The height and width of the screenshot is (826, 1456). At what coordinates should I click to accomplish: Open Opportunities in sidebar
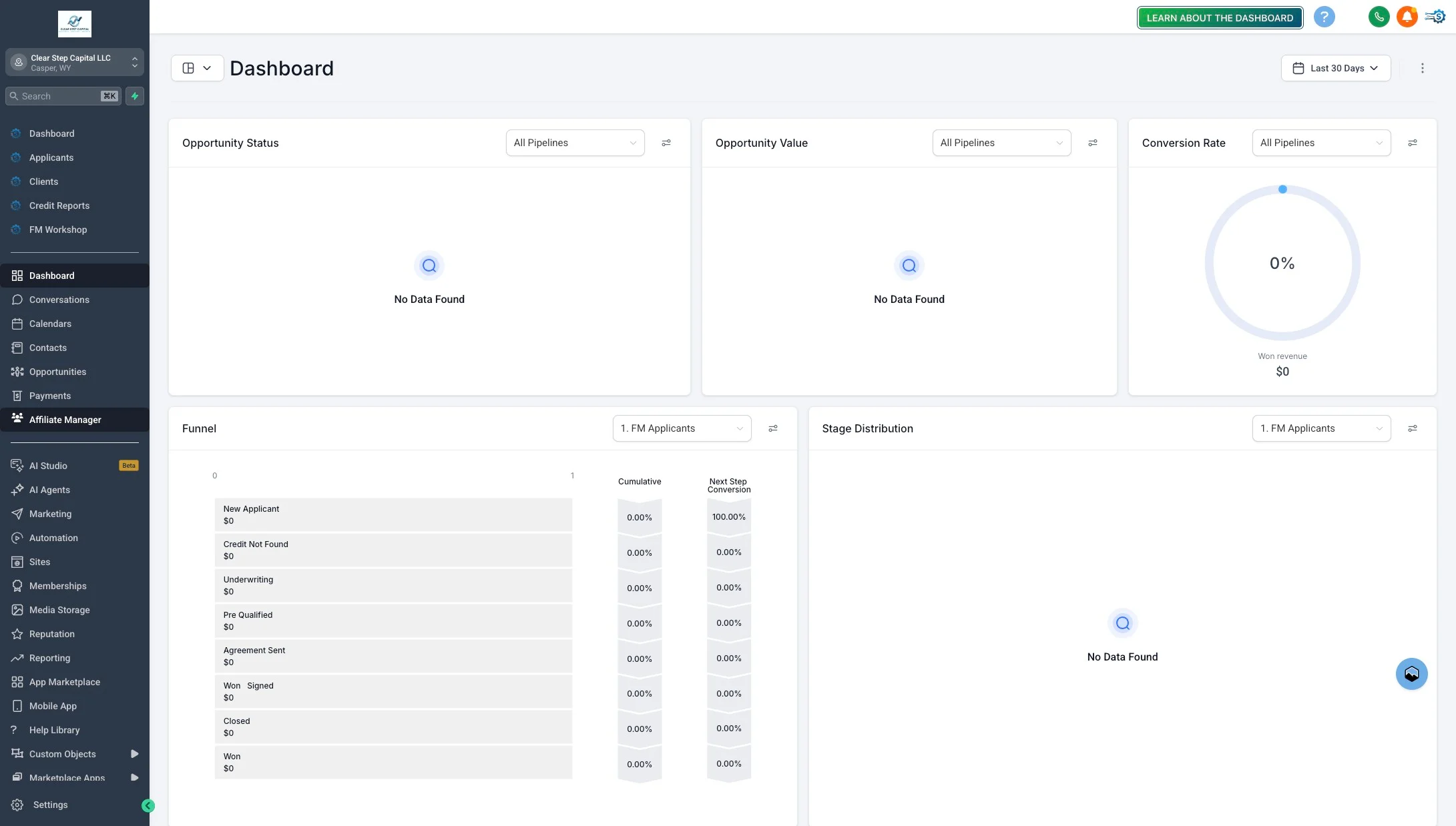(x=75, y=372)
